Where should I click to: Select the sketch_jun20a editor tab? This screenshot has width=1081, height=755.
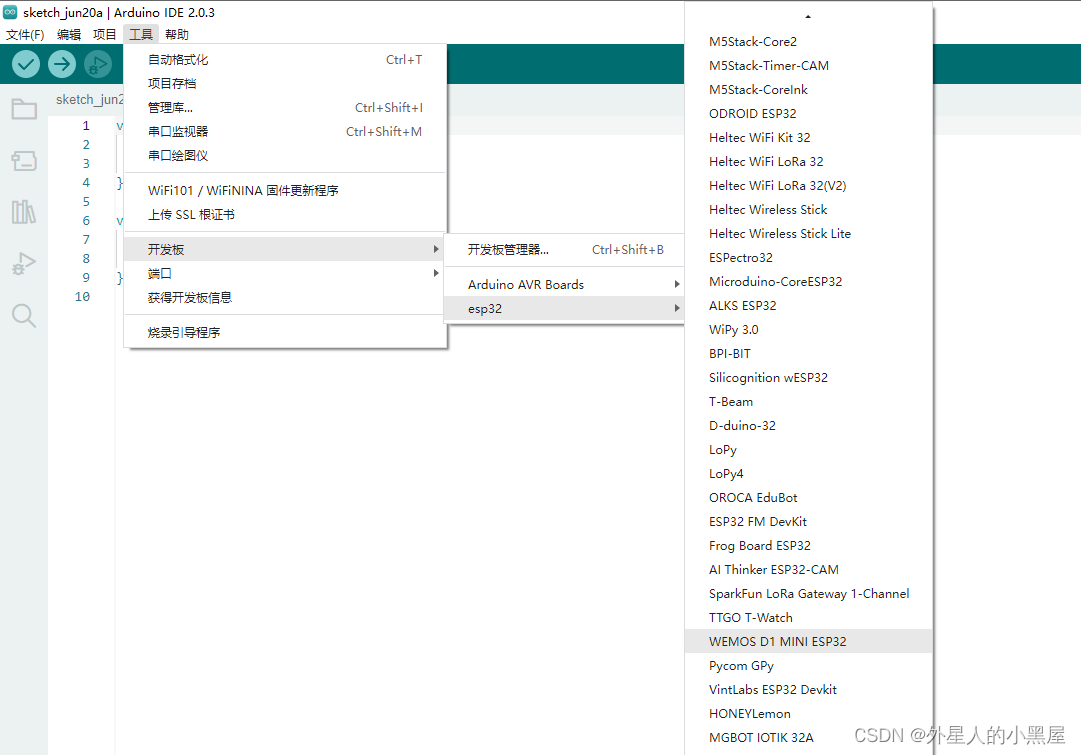[90, 99]
